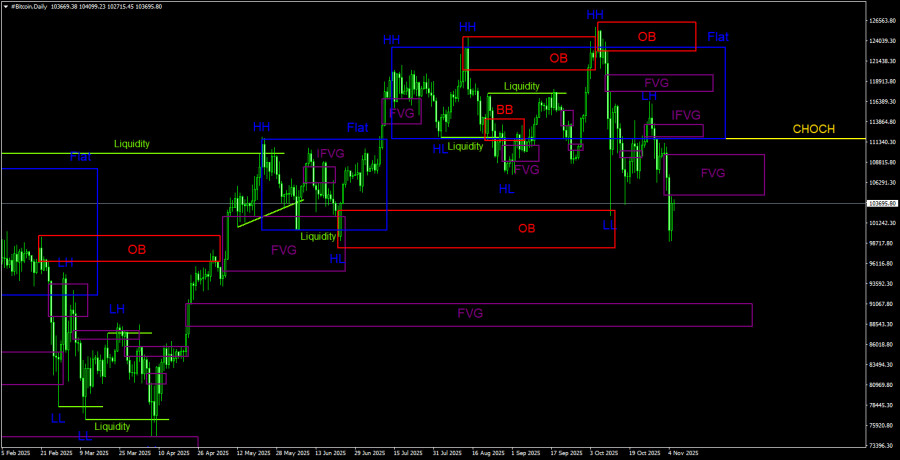The width and height of the screenshot is (900, 460).
Task: Click the current price tag 103695.80
Action: (x=881, y=203)
